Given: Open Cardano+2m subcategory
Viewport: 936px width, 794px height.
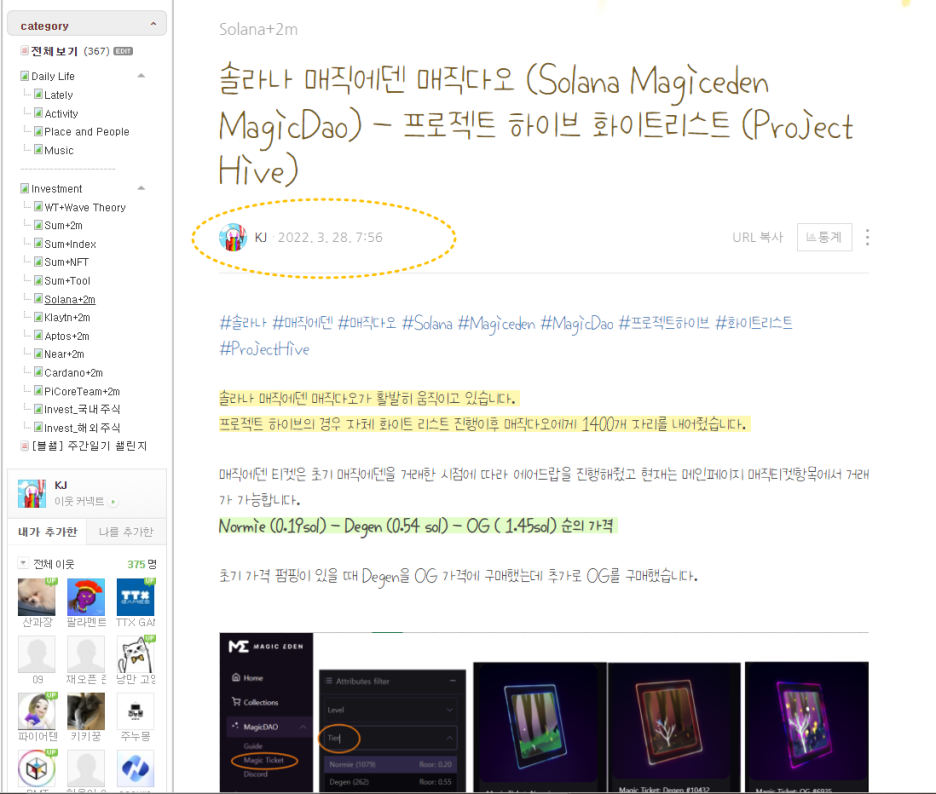Looking at the screenshot, I should coord(73,373).
